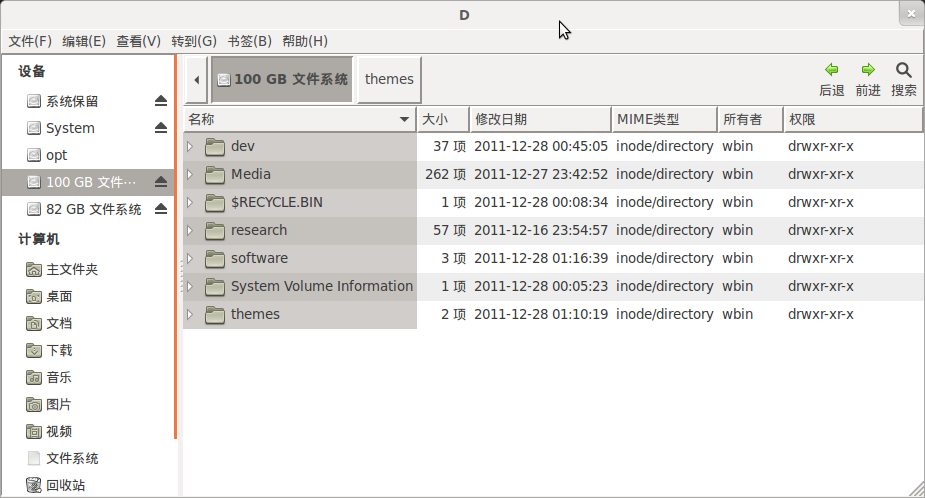The height and width of the screenshot is (498, 925).
Task: Click the 名称 column sort arrow
Action: [404, 120]
